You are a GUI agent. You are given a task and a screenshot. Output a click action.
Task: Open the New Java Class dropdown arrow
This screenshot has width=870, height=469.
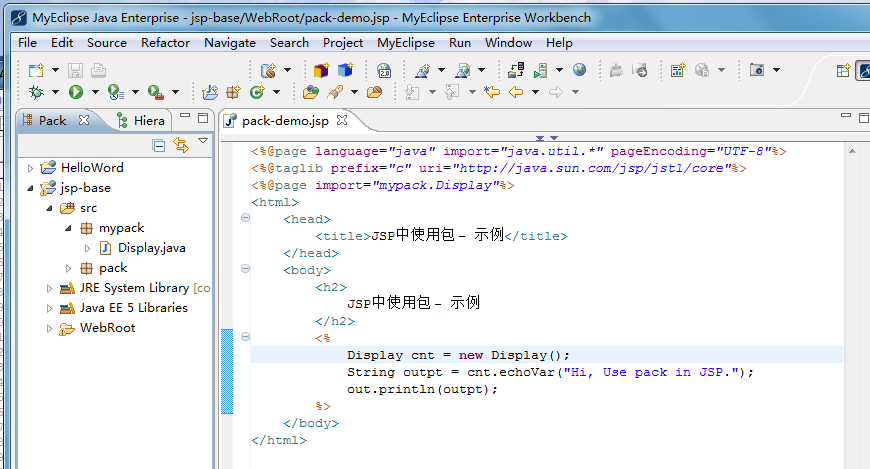click(x=276, y=92)
